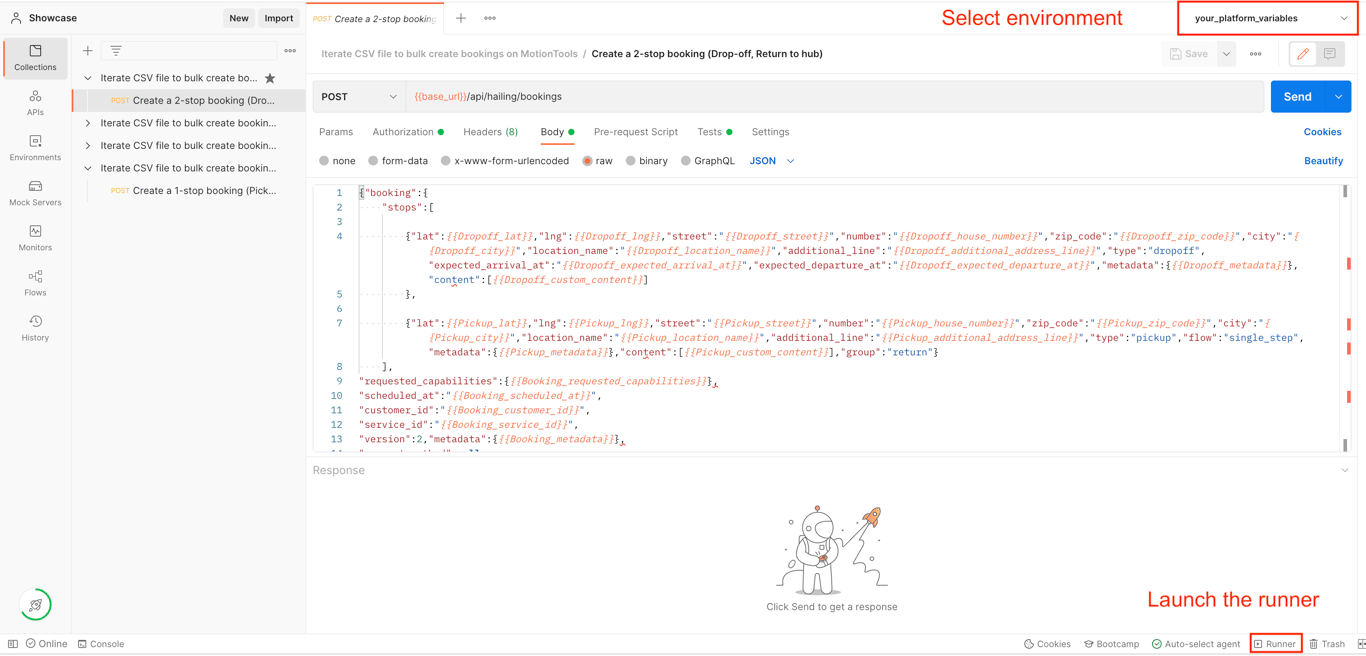This screenshot has height=656, width=1366.
Task: Click the Import button
Action: click(279, 18)
